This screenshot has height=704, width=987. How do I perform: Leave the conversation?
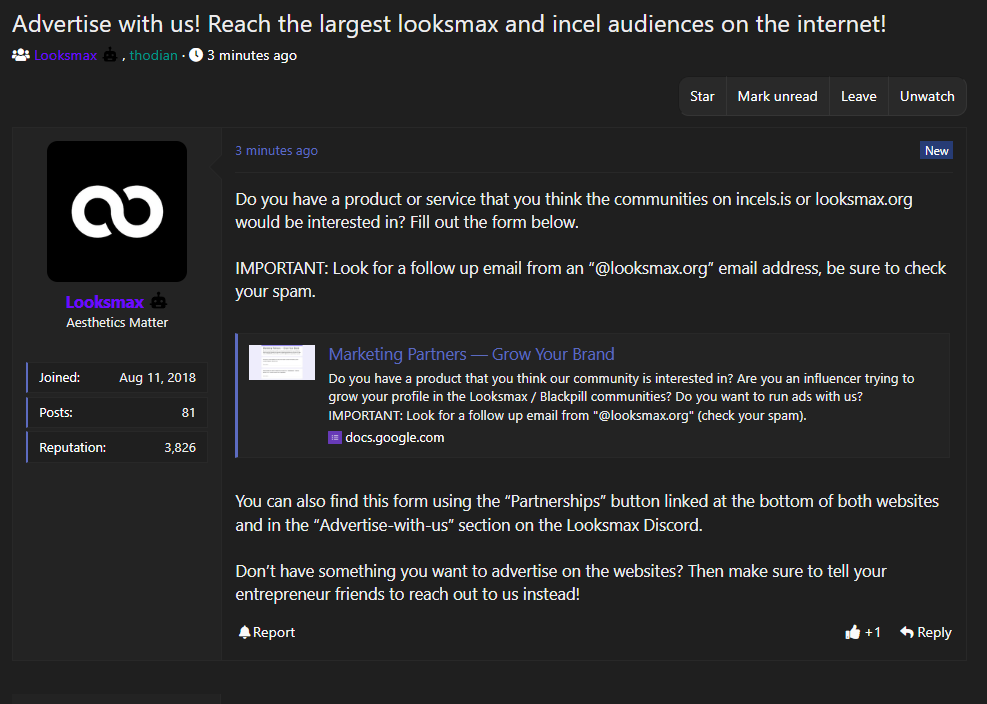point(859,96)
